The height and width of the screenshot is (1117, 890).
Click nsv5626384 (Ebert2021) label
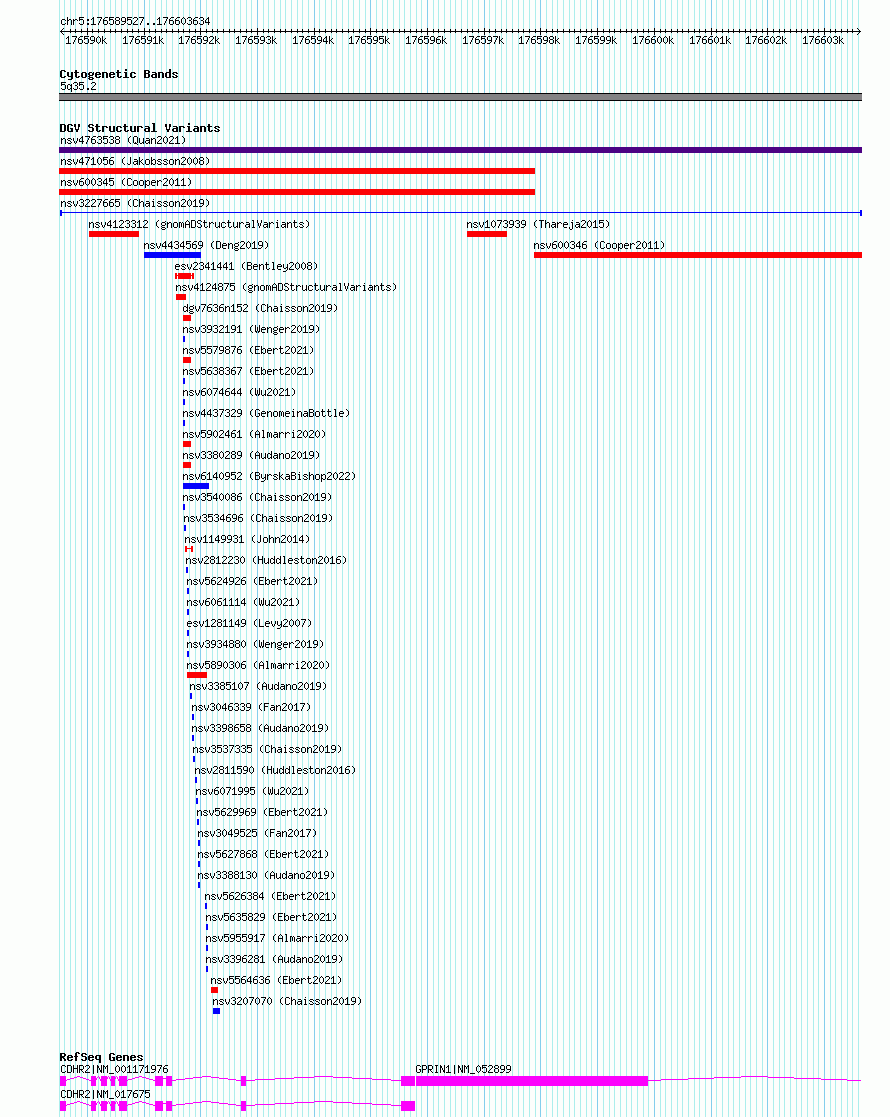click(x=270, y=897)
